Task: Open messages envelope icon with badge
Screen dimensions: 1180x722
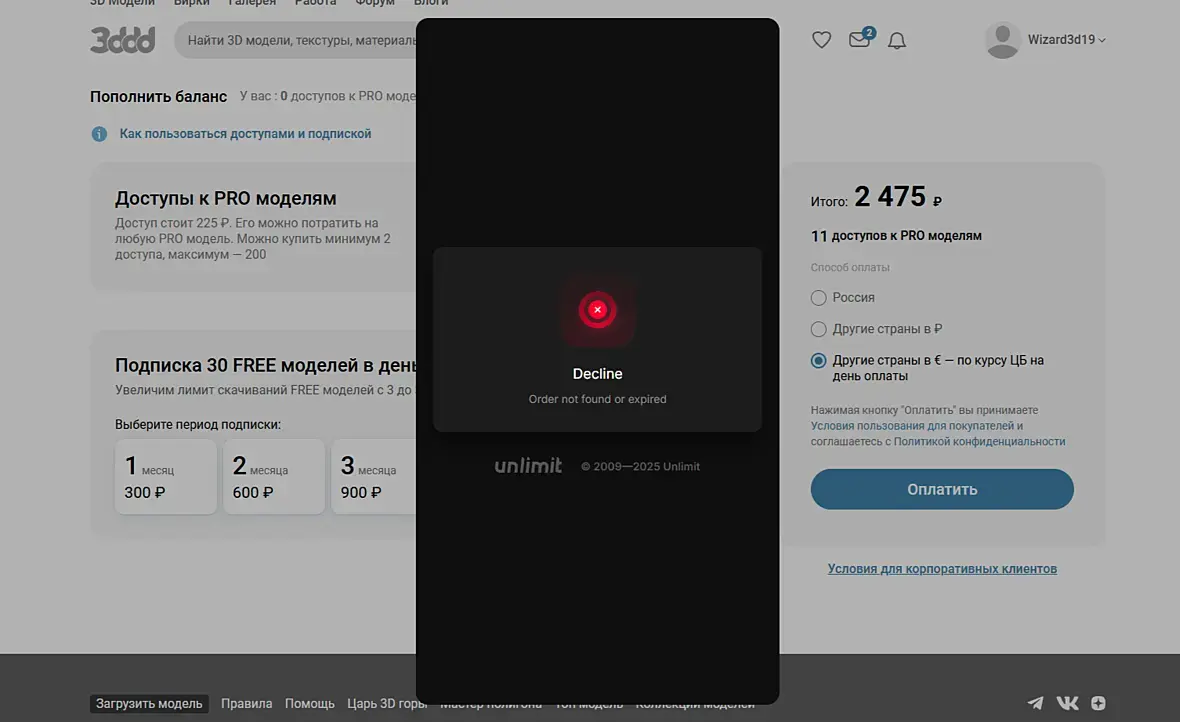Action: click(x=861, y=38)
